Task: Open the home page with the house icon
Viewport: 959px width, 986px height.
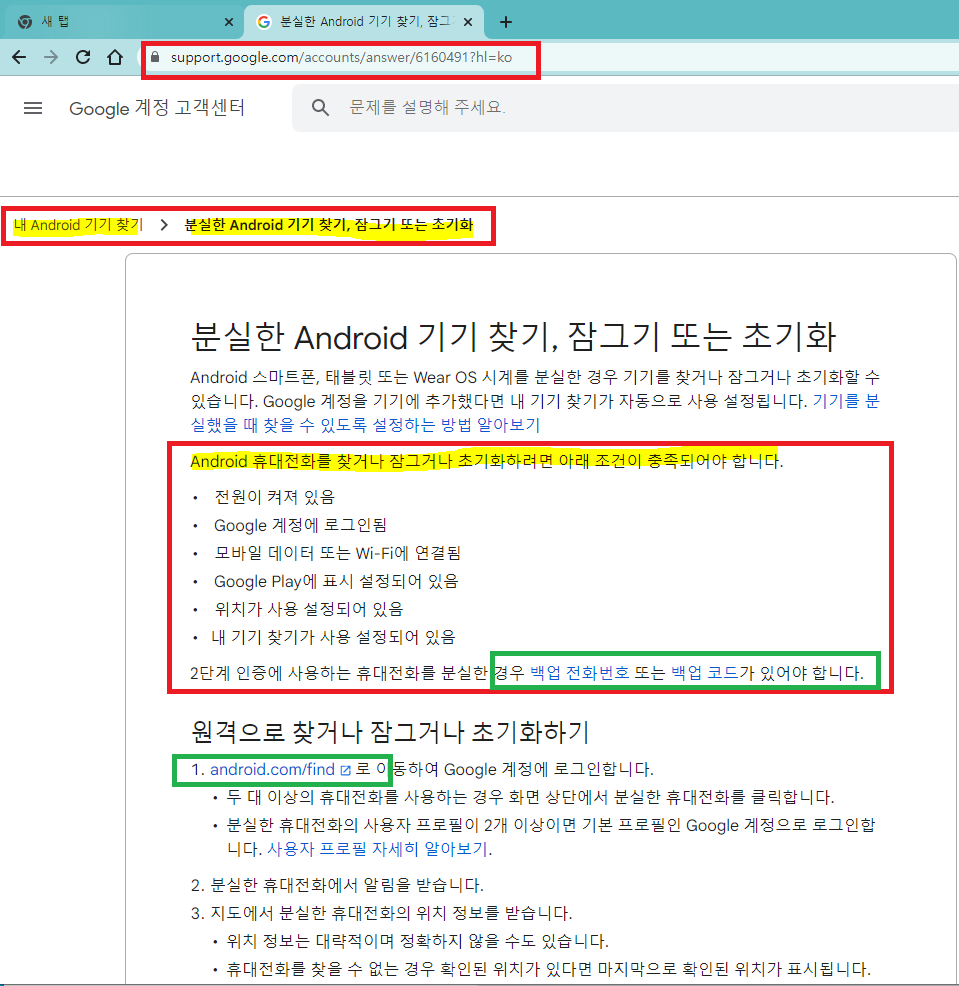Action: (114, 57)
